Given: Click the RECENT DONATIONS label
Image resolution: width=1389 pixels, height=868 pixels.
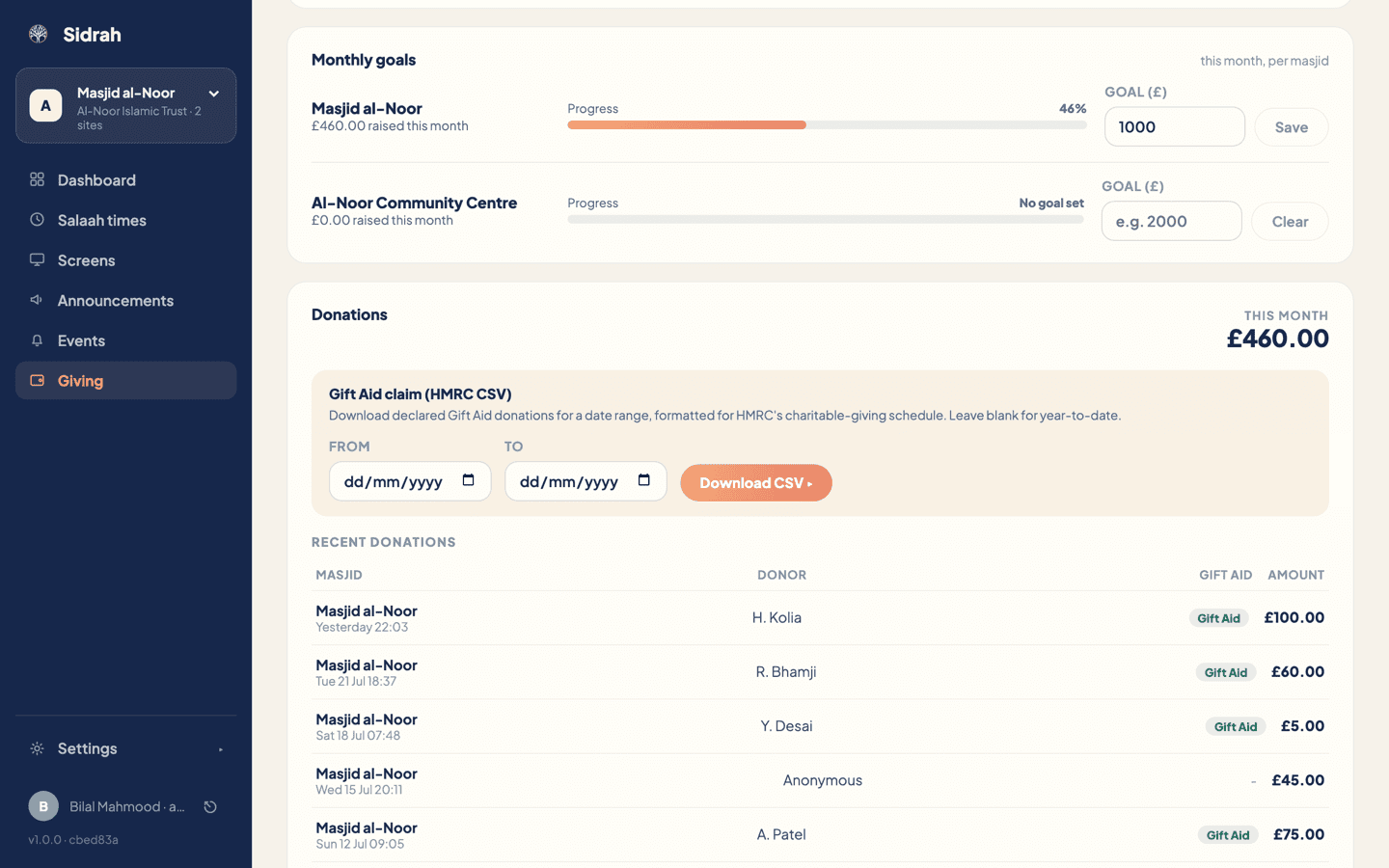Looking at the screenshot, I should (384, 542).
